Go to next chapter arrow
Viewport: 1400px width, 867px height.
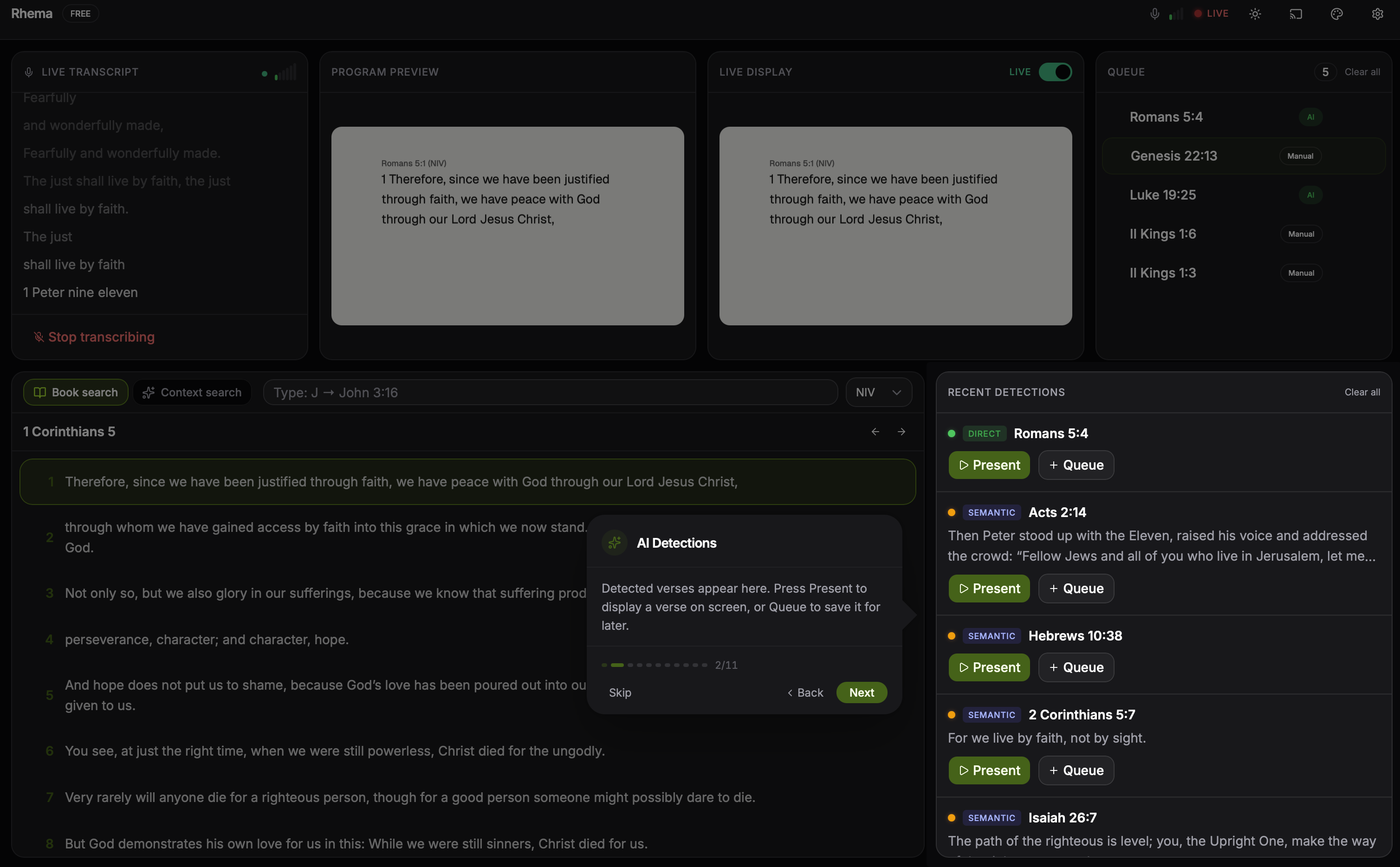(x=901, y=432)
